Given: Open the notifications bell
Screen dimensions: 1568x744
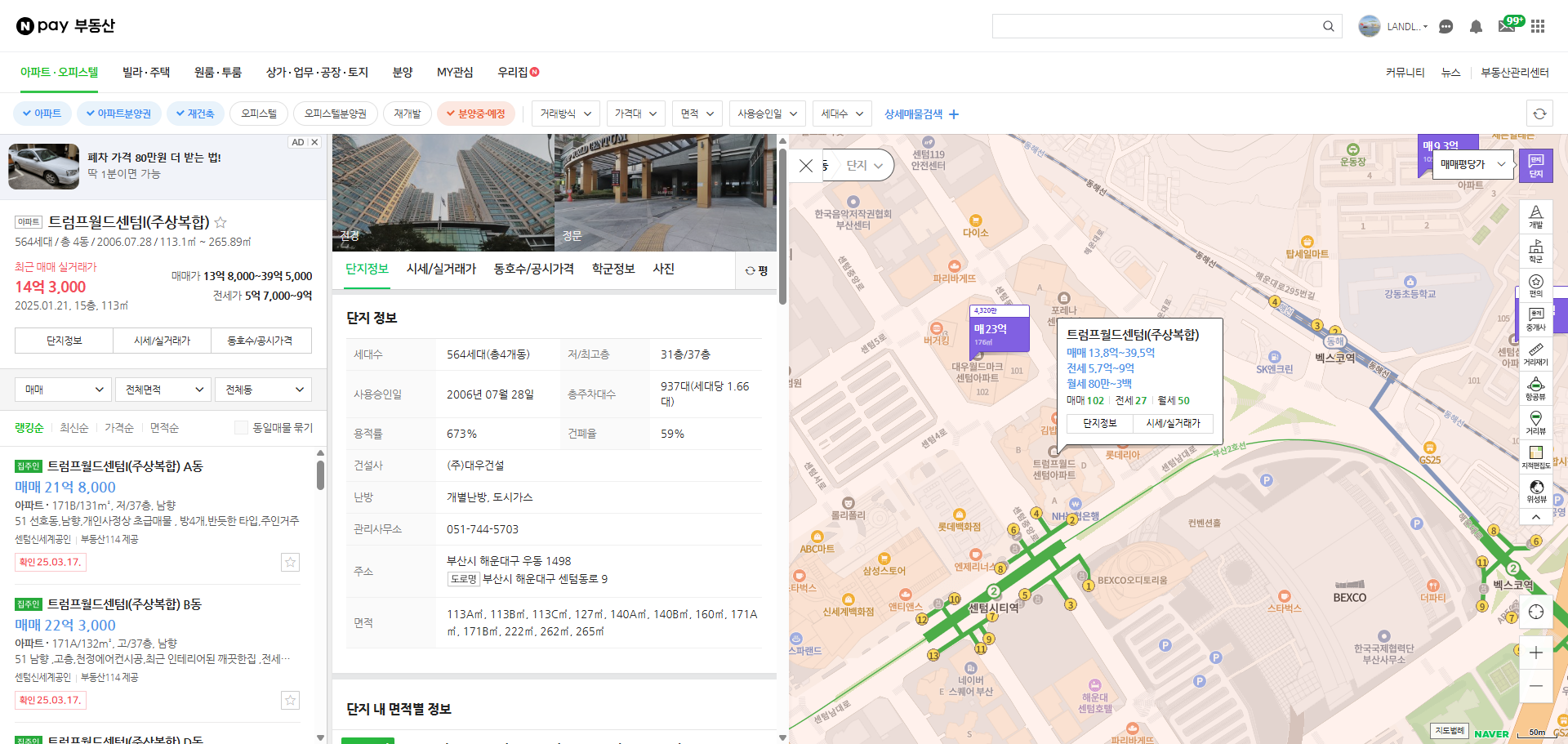Looking at the screenshot, I should [x=1476, y=26].
